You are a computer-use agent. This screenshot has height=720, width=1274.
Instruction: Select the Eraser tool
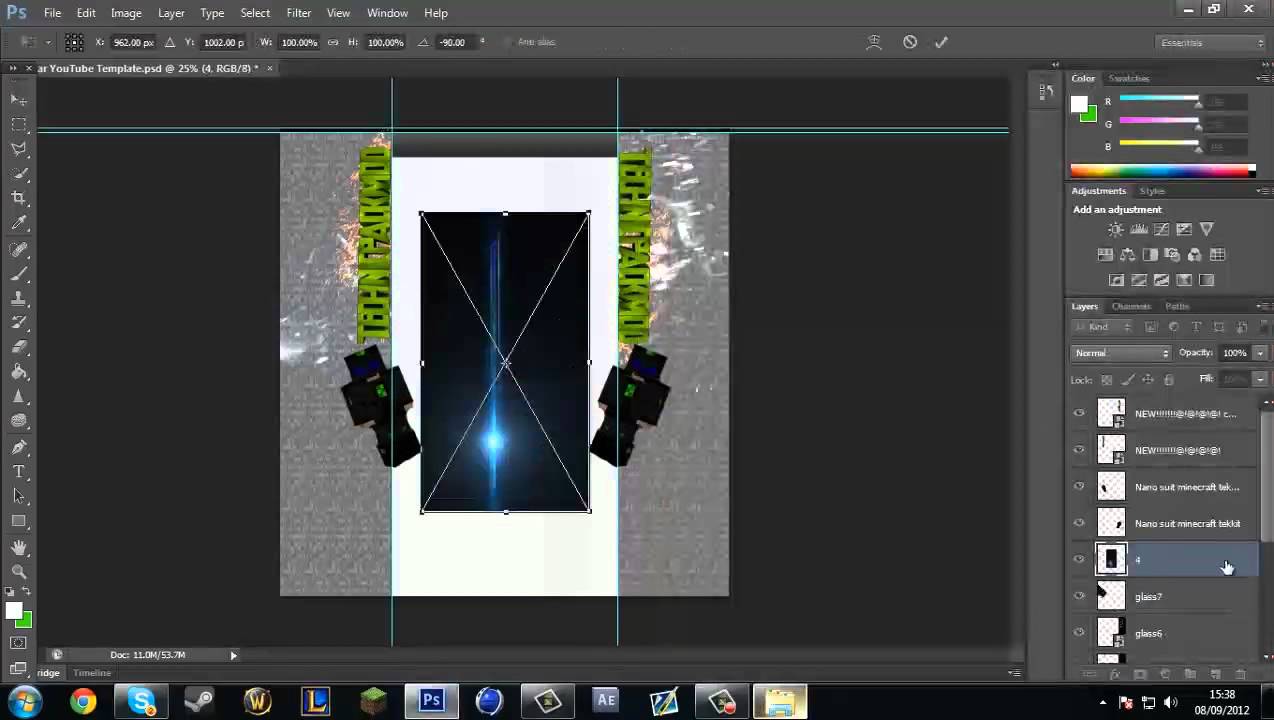tap(19, 347)
